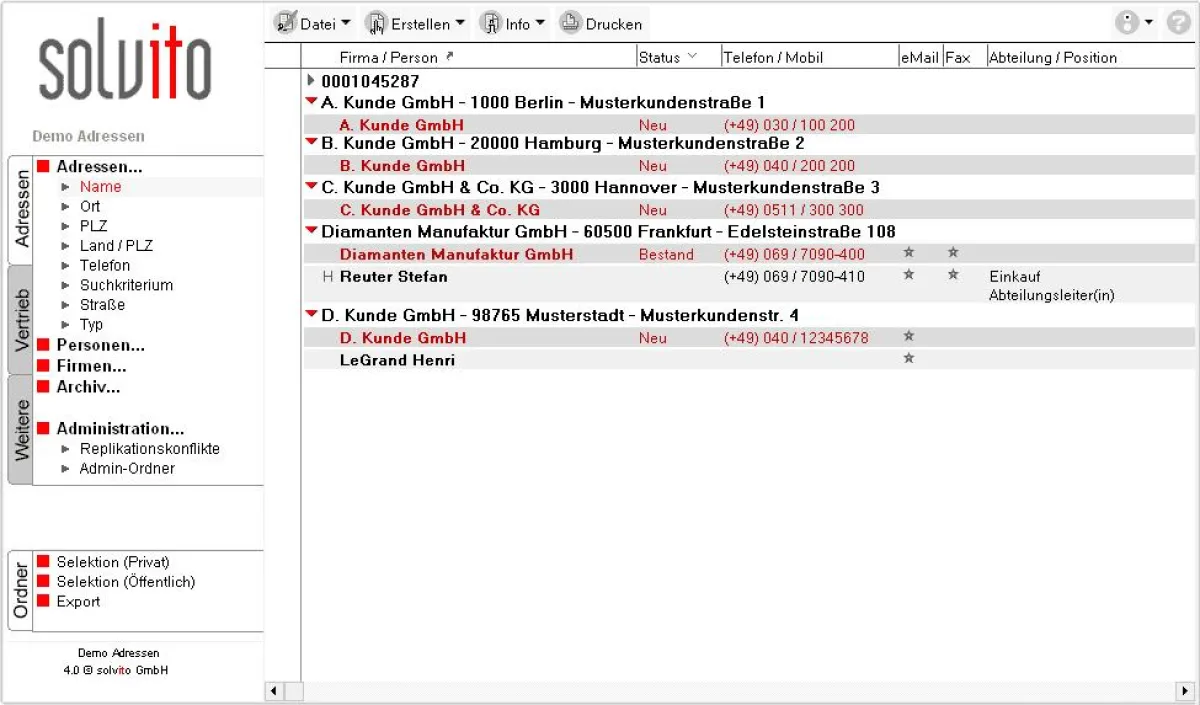1200x705 pixels.
Task: Expand the 0001045287 record
Action: 311,81
